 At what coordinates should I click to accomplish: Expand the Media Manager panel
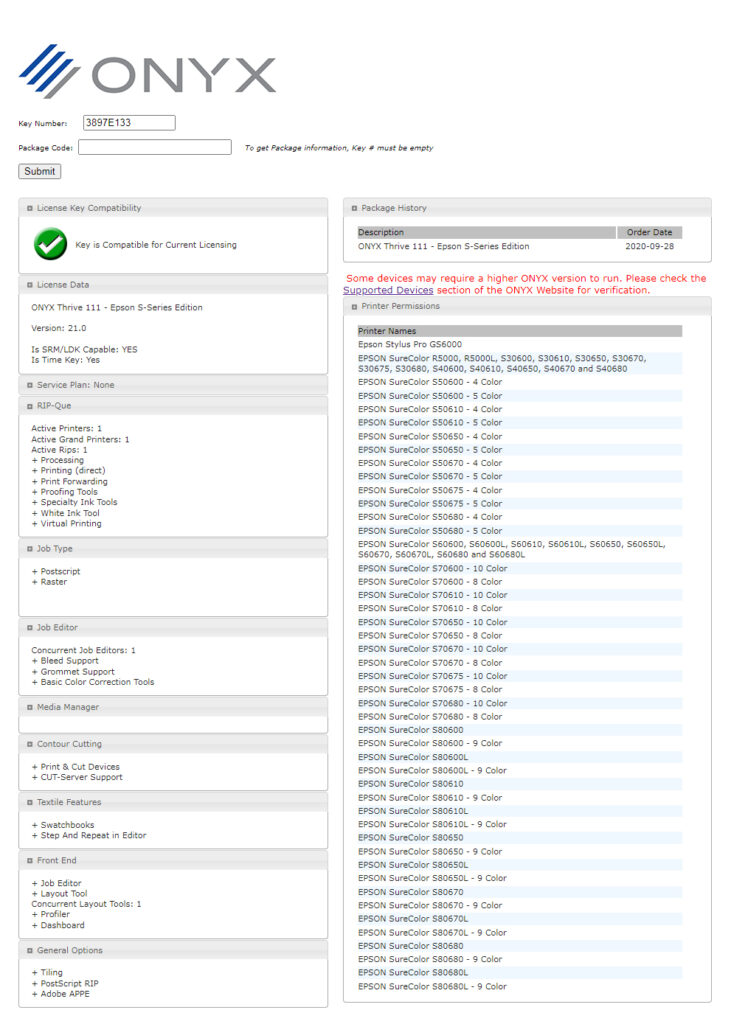click(x=29, y=707)
